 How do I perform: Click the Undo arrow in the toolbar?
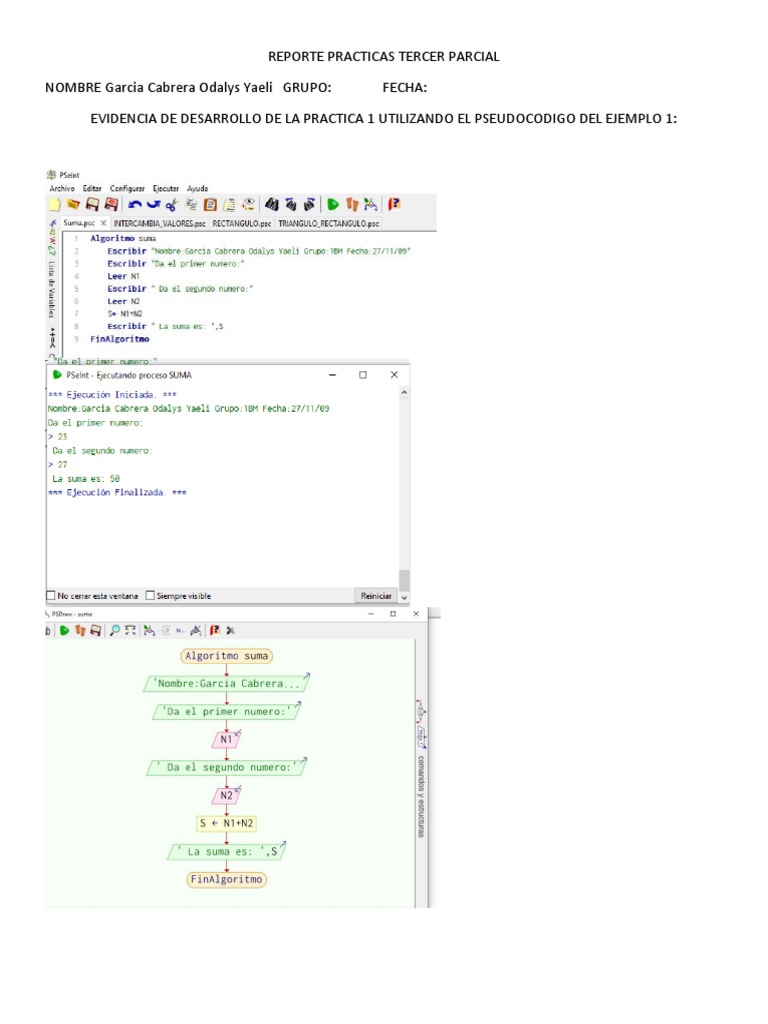coord(135,204)
